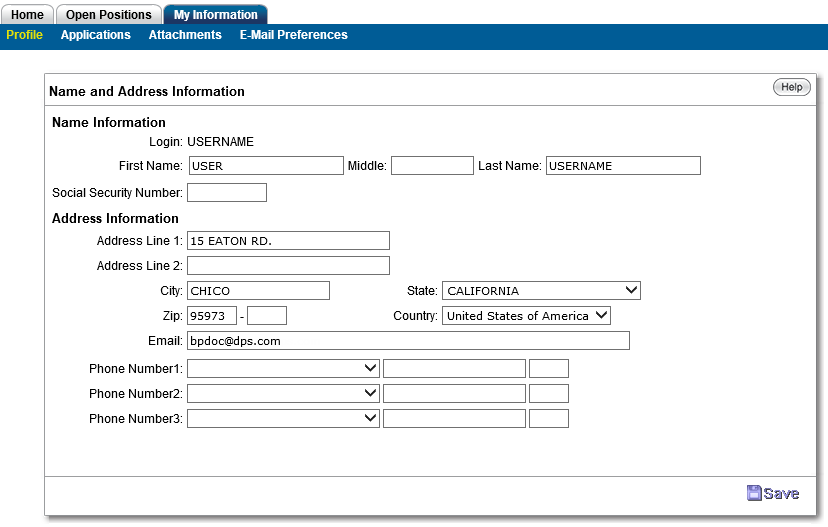Click the City input field
The width and height of the screenshot is (828, 527).
click(x=258, y=291)
